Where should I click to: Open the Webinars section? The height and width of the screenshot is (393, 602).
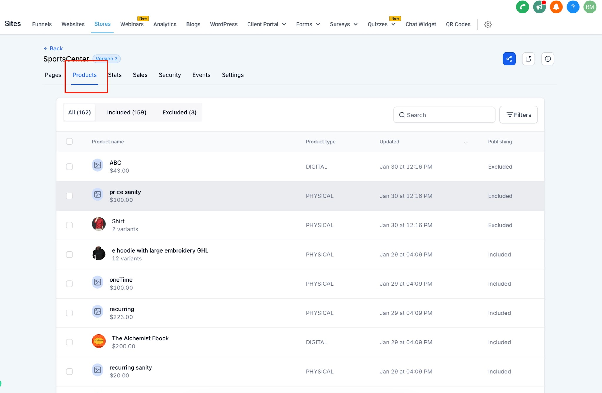pos(132,24)
